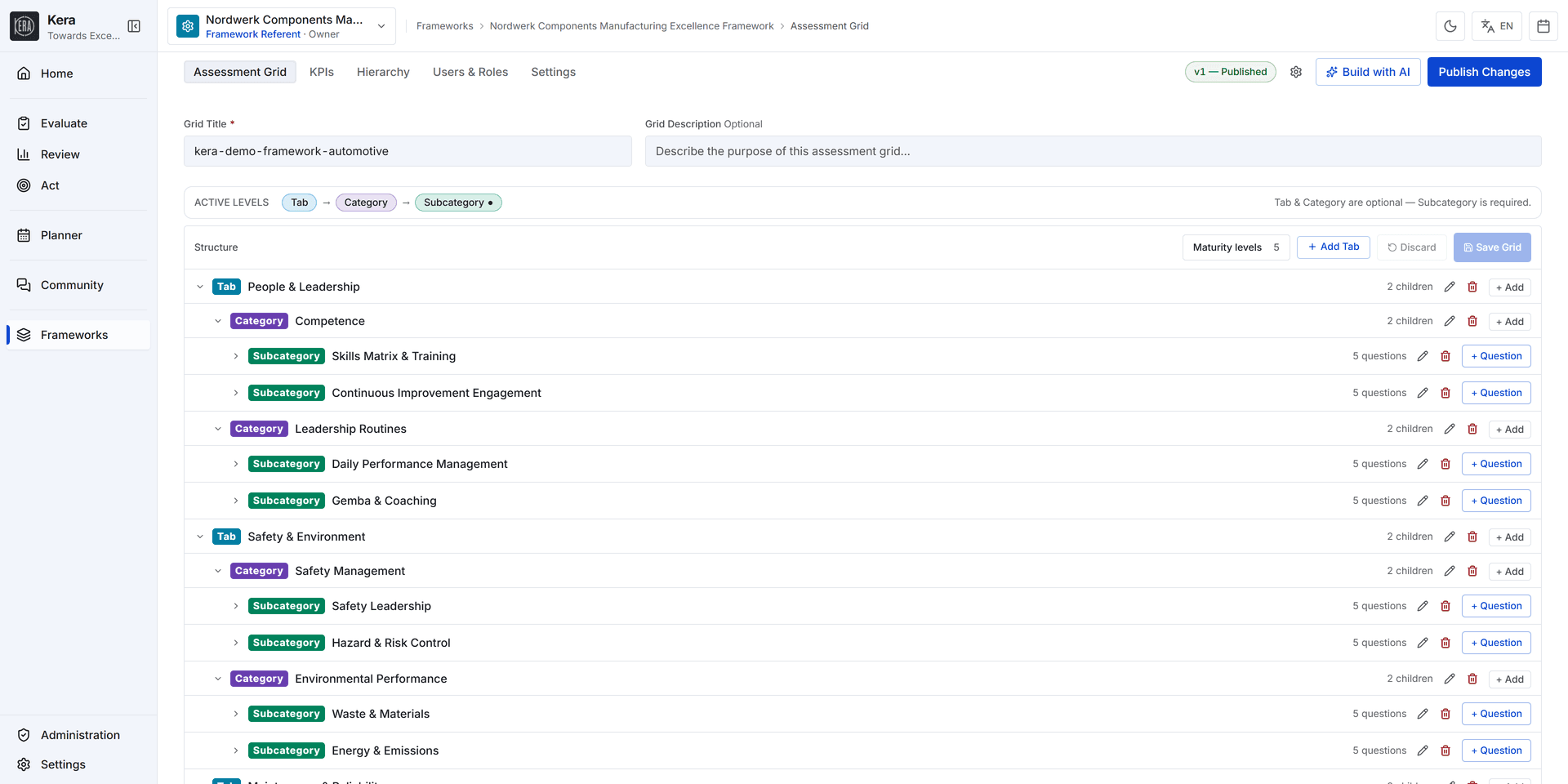1568x784 pixels.
Task: Focus the Grid Title input field
Action: click(x=408, y=151)
